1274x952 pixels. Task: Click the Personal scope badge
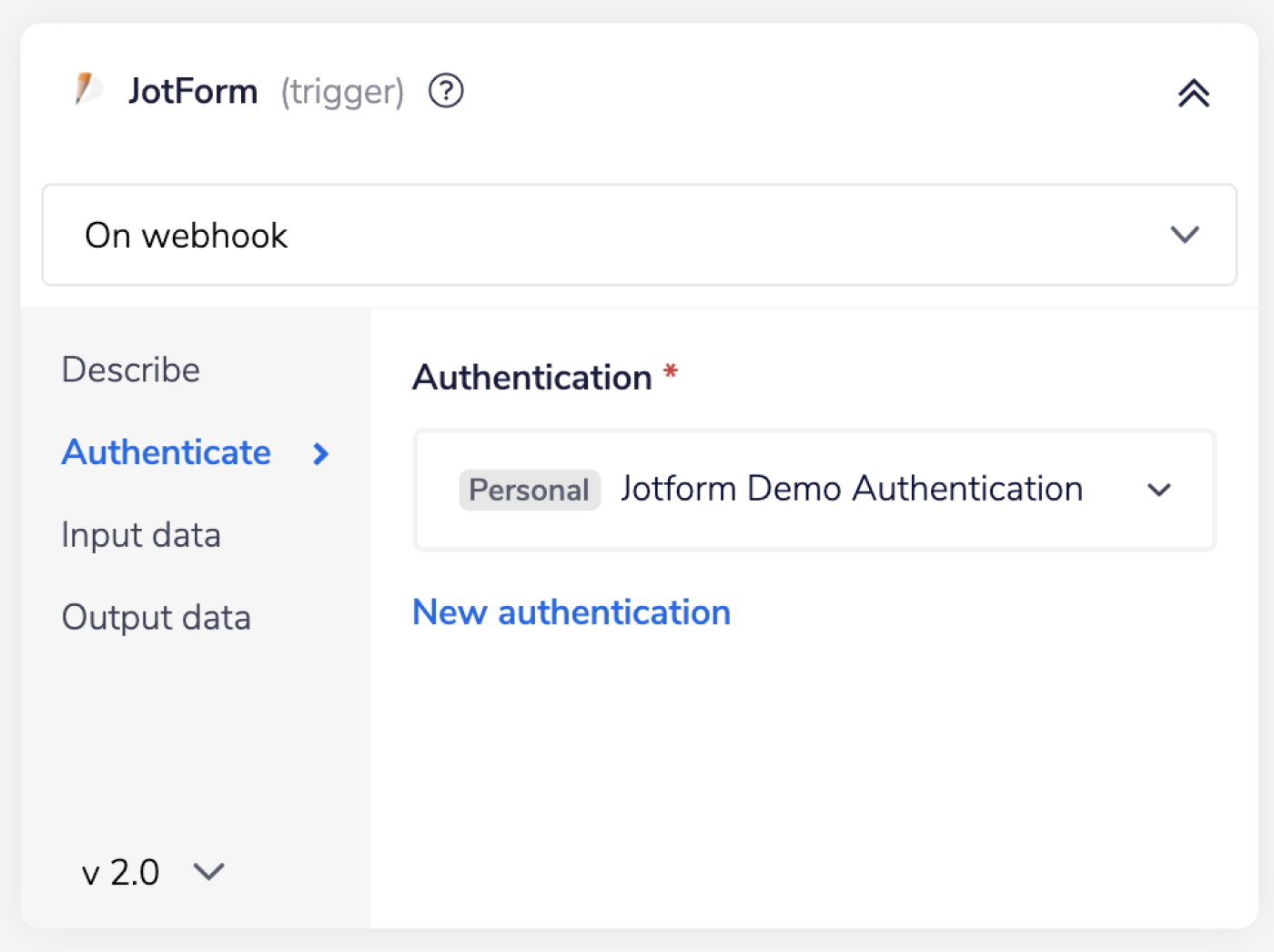[x=529, y=490]
